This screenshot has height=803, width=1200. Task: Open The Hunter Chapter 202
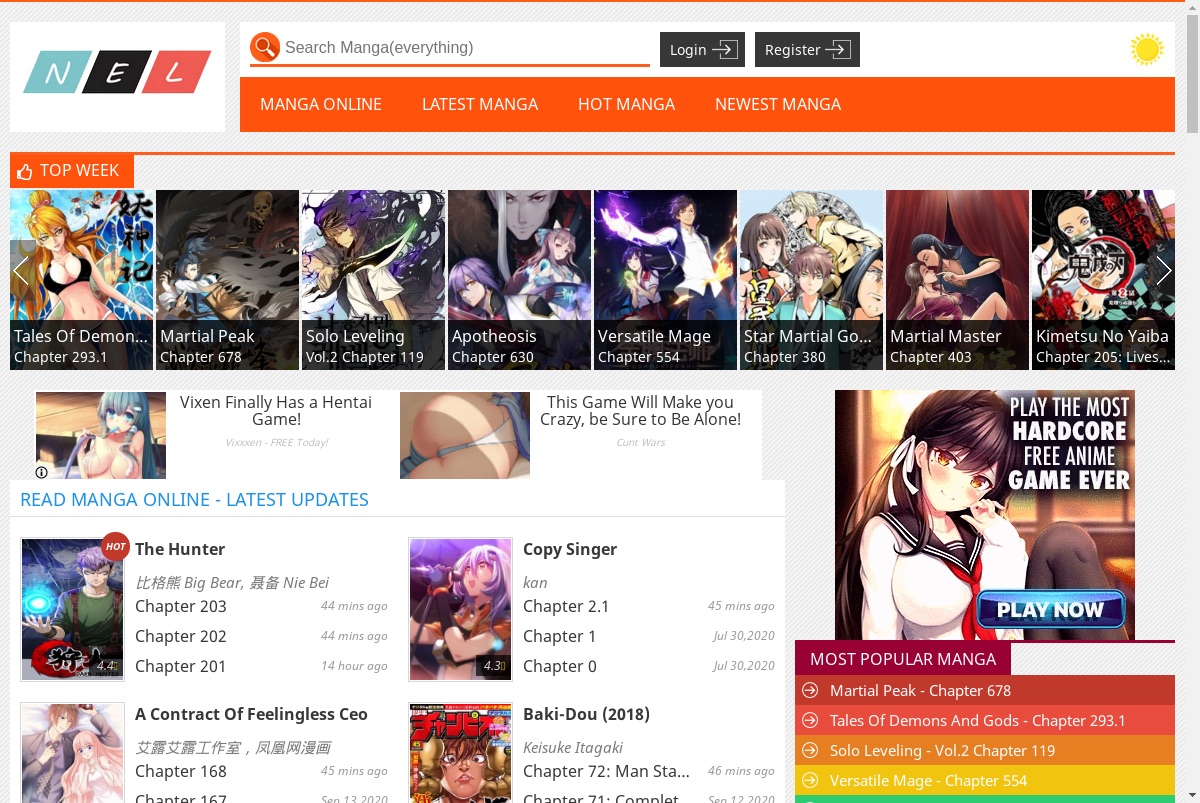(181, 636)
